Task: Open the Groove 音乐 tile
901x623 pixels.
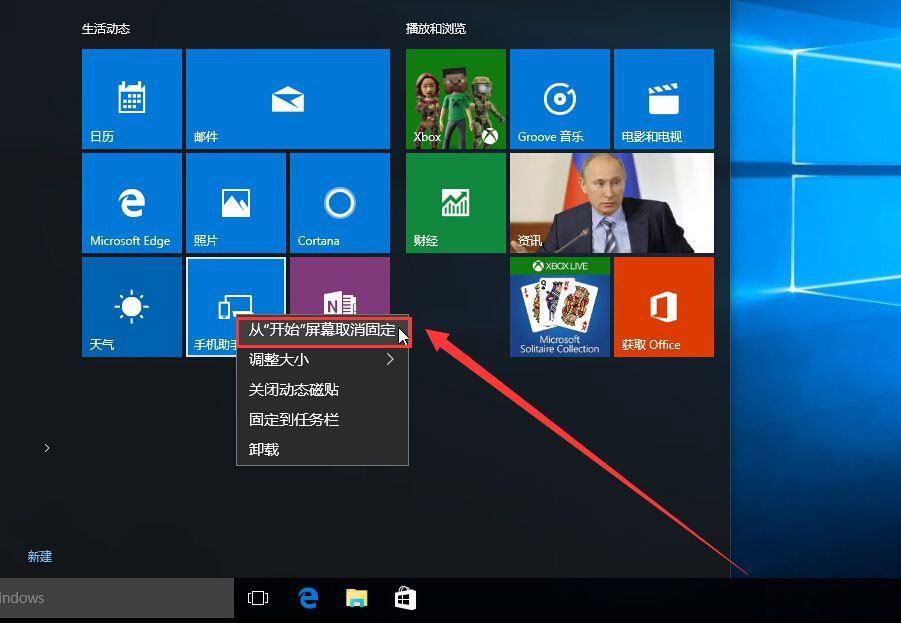Action: coord(560,99)
